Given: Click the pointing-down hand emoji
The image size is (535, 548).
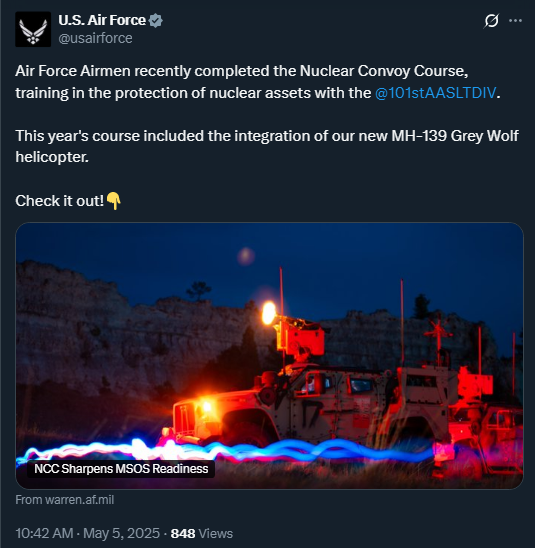Looking at the screenshot, I should tap(114, 201).
